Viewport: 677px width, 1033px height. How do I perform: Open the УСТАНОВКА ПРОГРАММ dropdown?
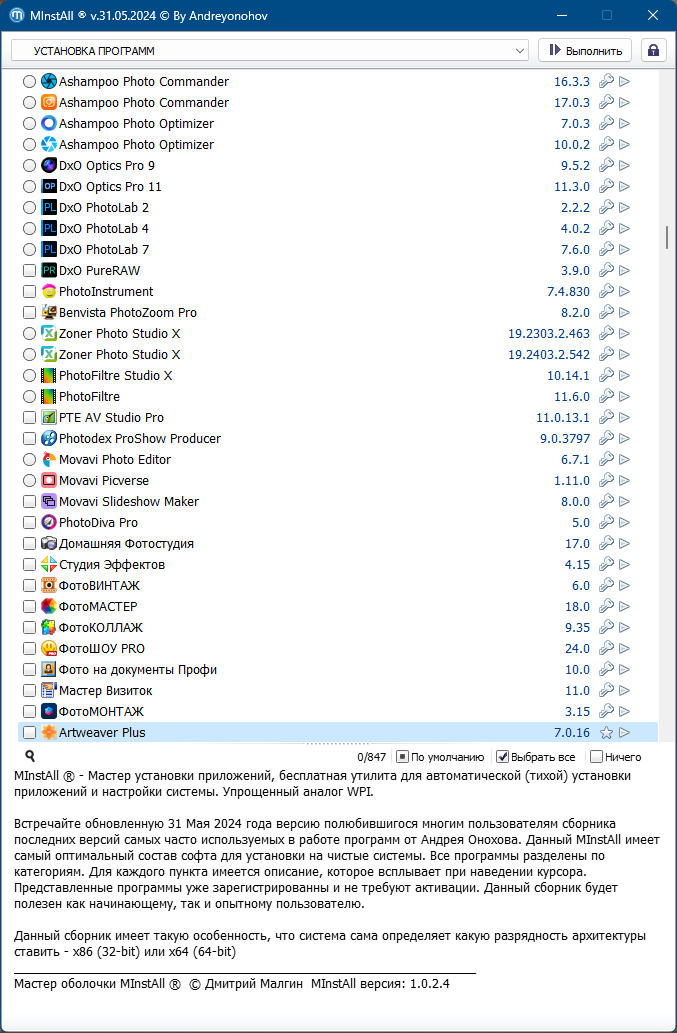[x=270, y=51]
